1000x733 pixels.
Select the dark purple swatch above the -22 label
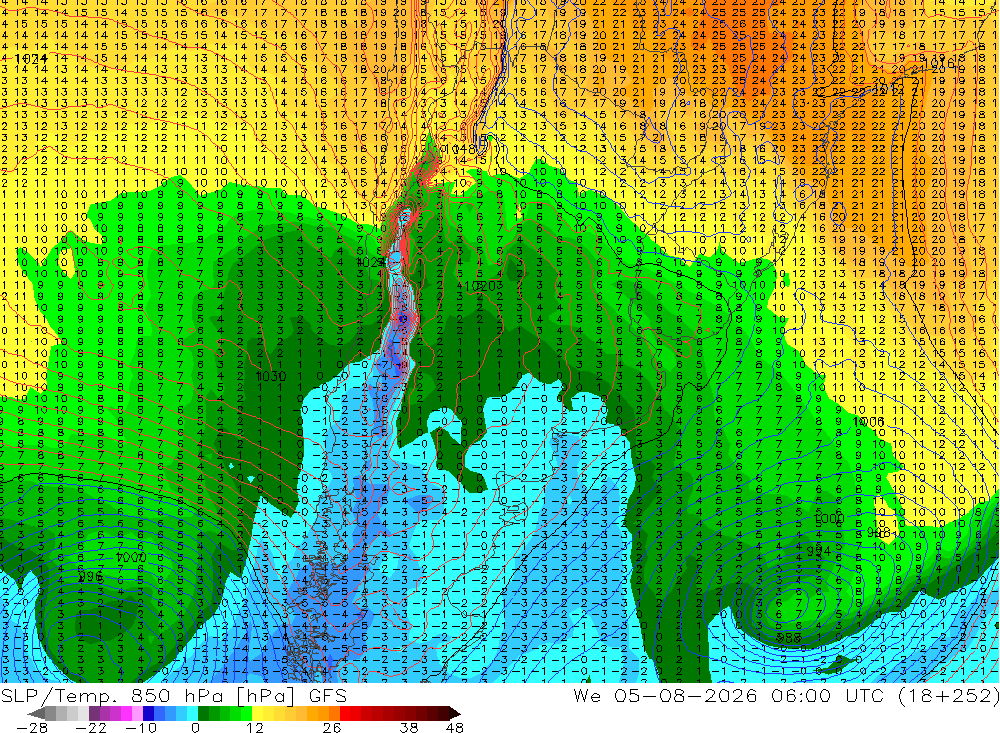click(x=94, y=713)
